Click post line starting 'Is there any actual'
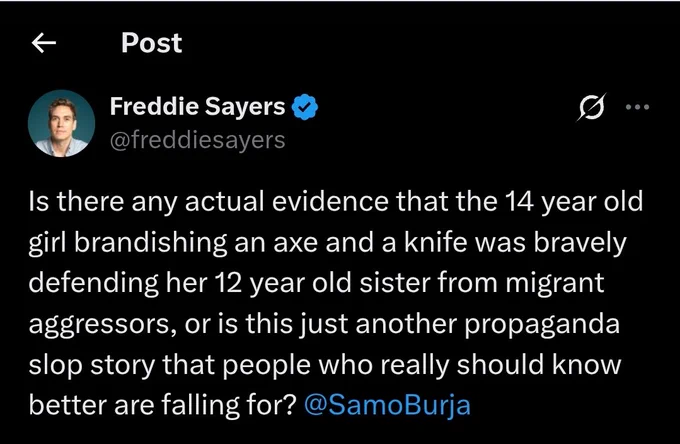The width and height of the screenshot is (680, 444). (x=336, y=202)
